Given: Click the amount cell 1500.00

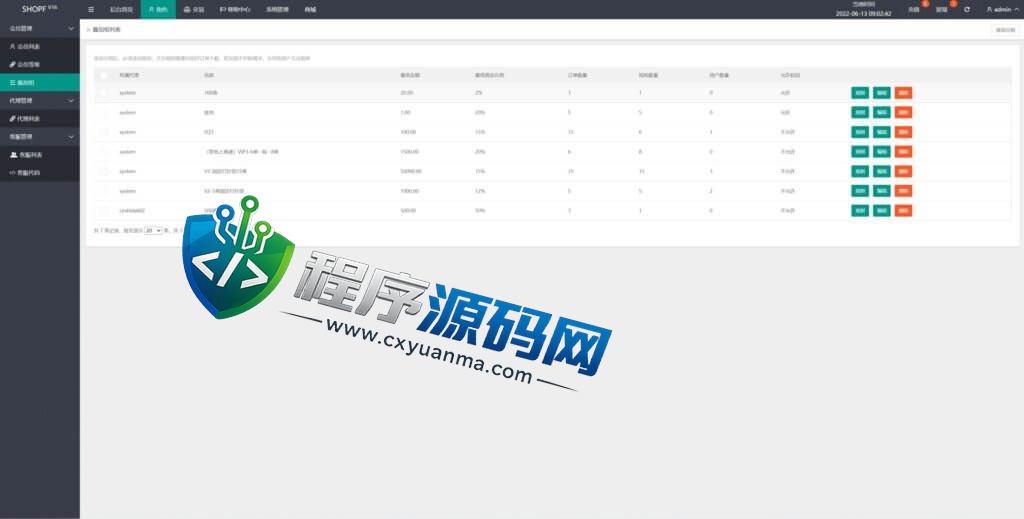Looking at the screenshot, I should tap(409, 151).
